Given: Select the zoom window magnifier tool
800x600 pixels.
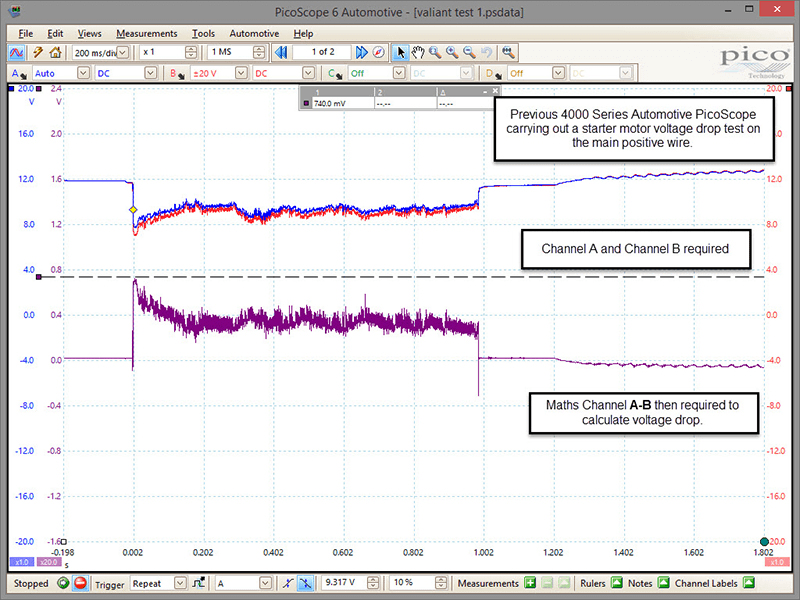Looking at the screenshot, I should [435, 52].
